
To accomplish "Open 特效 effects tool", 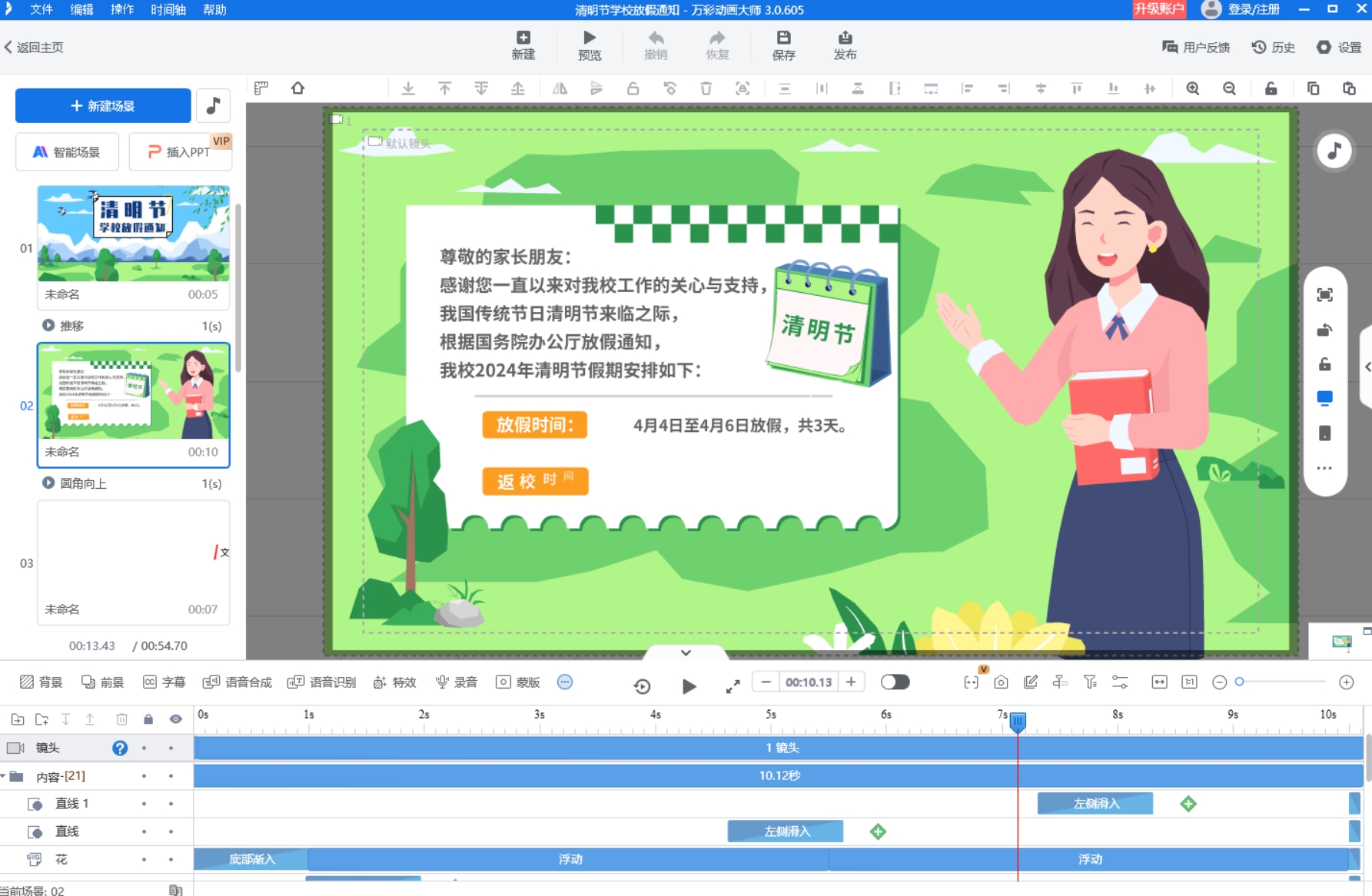I will pos(394,682).
